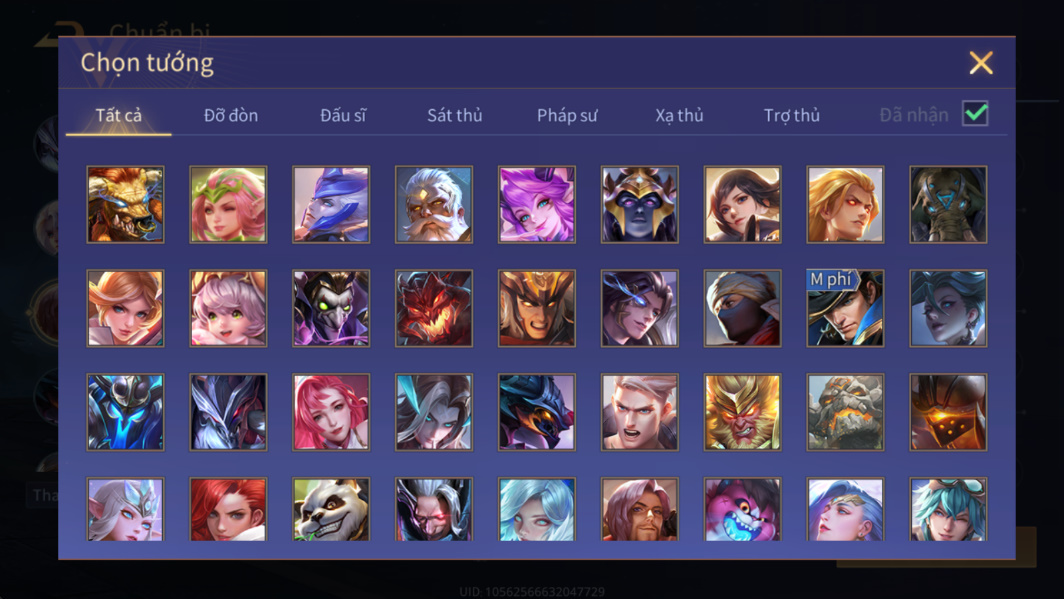Select the stone golem hero portrait
This screenshot has height=599, width=1064.
coord(845,412)
